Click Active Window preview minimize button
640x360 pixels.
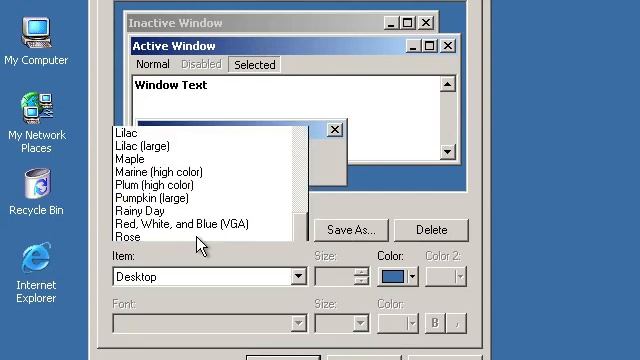coord(413,46)
